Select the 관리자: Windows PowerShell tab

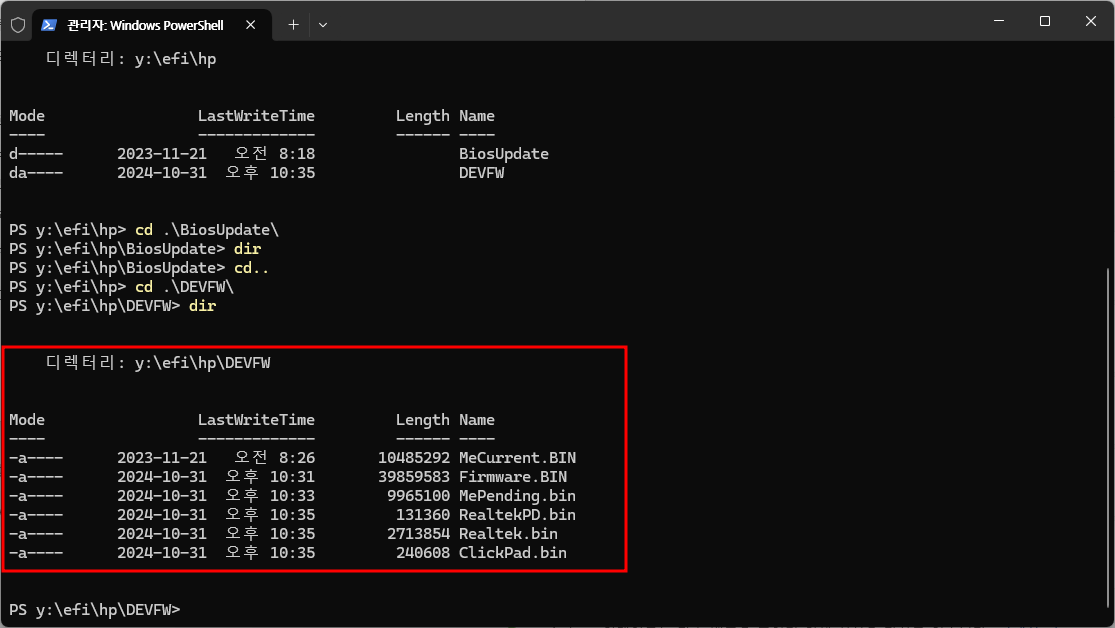tap(152, 25)
